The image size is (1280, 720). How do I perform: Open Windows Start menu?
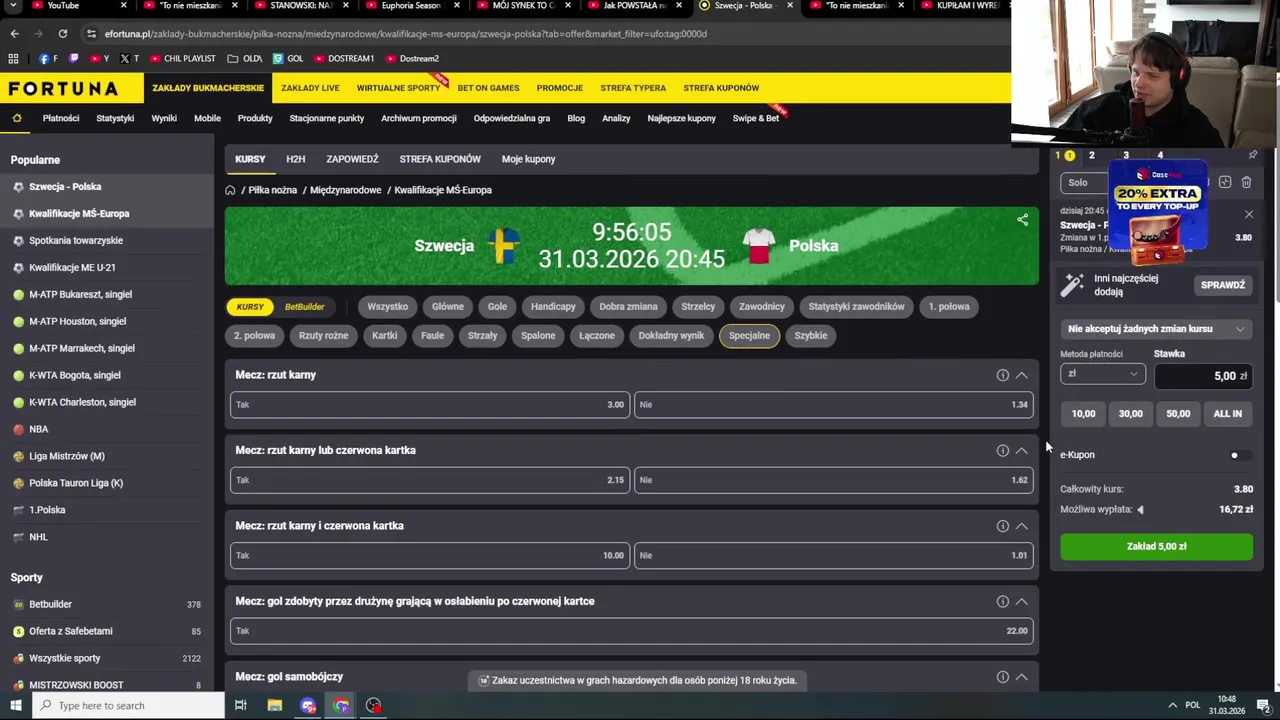pos(15,705)
